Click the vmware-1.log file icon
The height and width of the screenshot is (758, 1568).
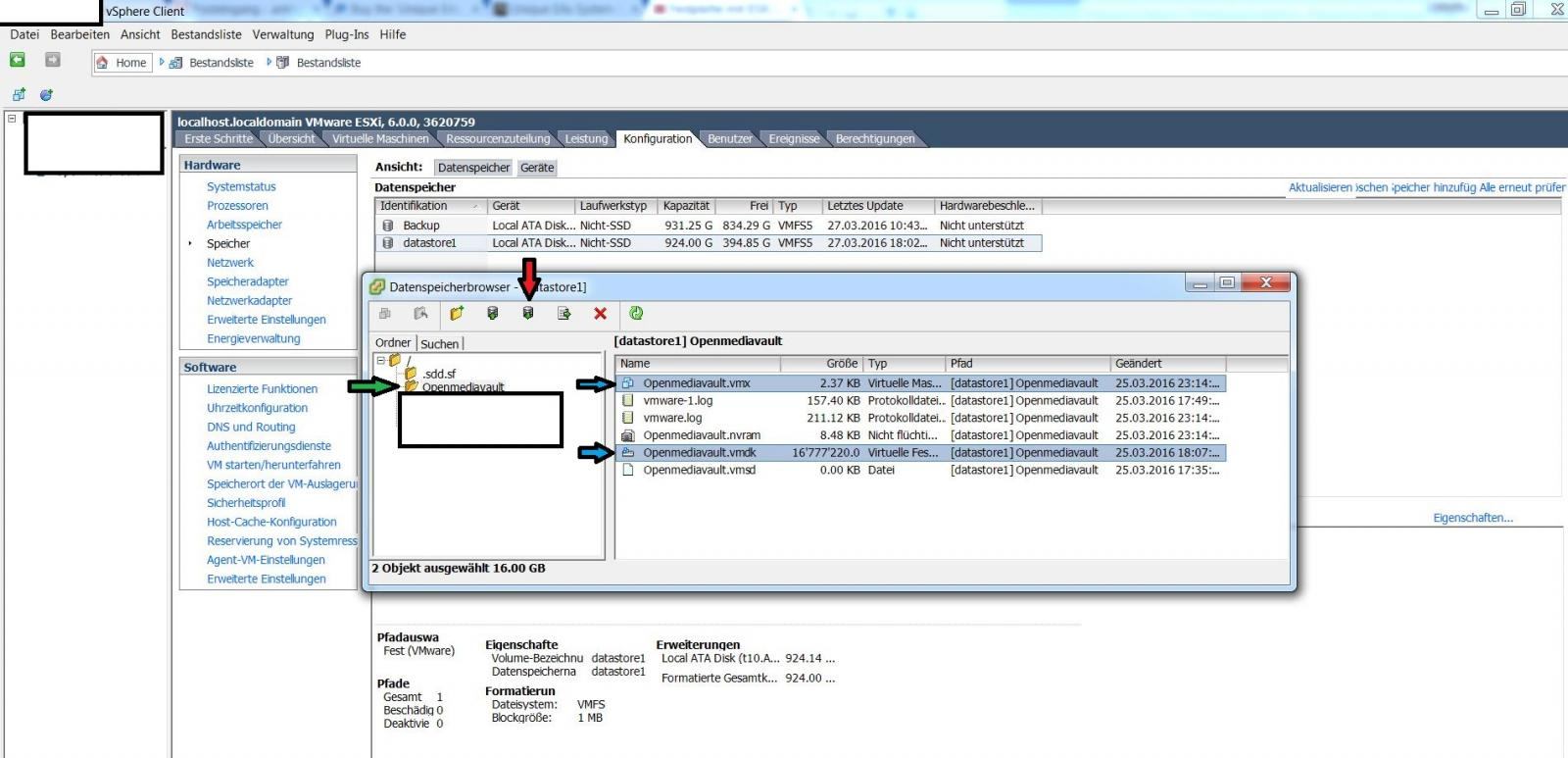pos(628,401)
